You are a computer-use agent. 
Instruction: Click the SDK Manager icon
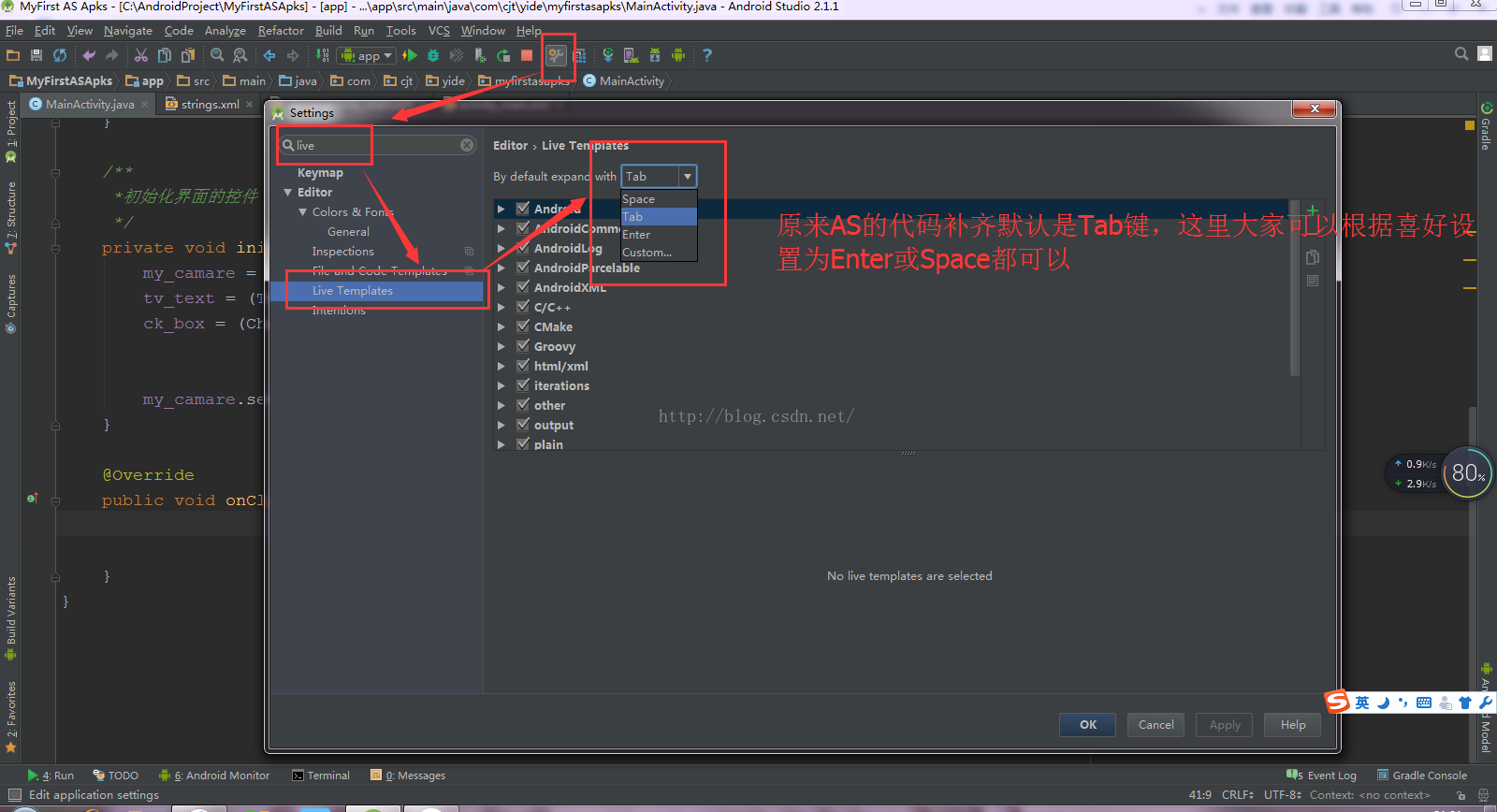655,55
